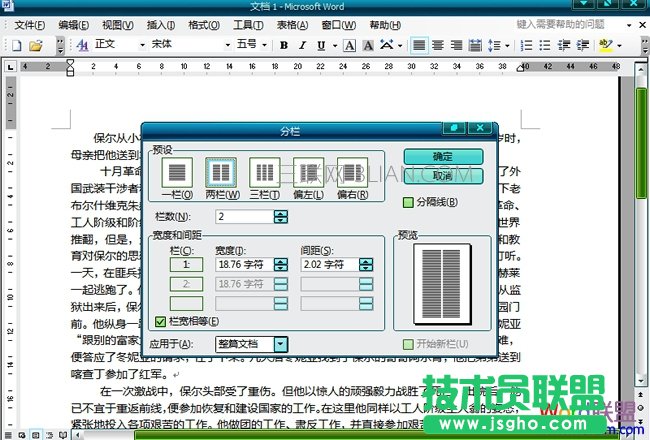Click the column preview thumbnail
Viewport: 650px width, 440px height.
(x=442, y=284)
